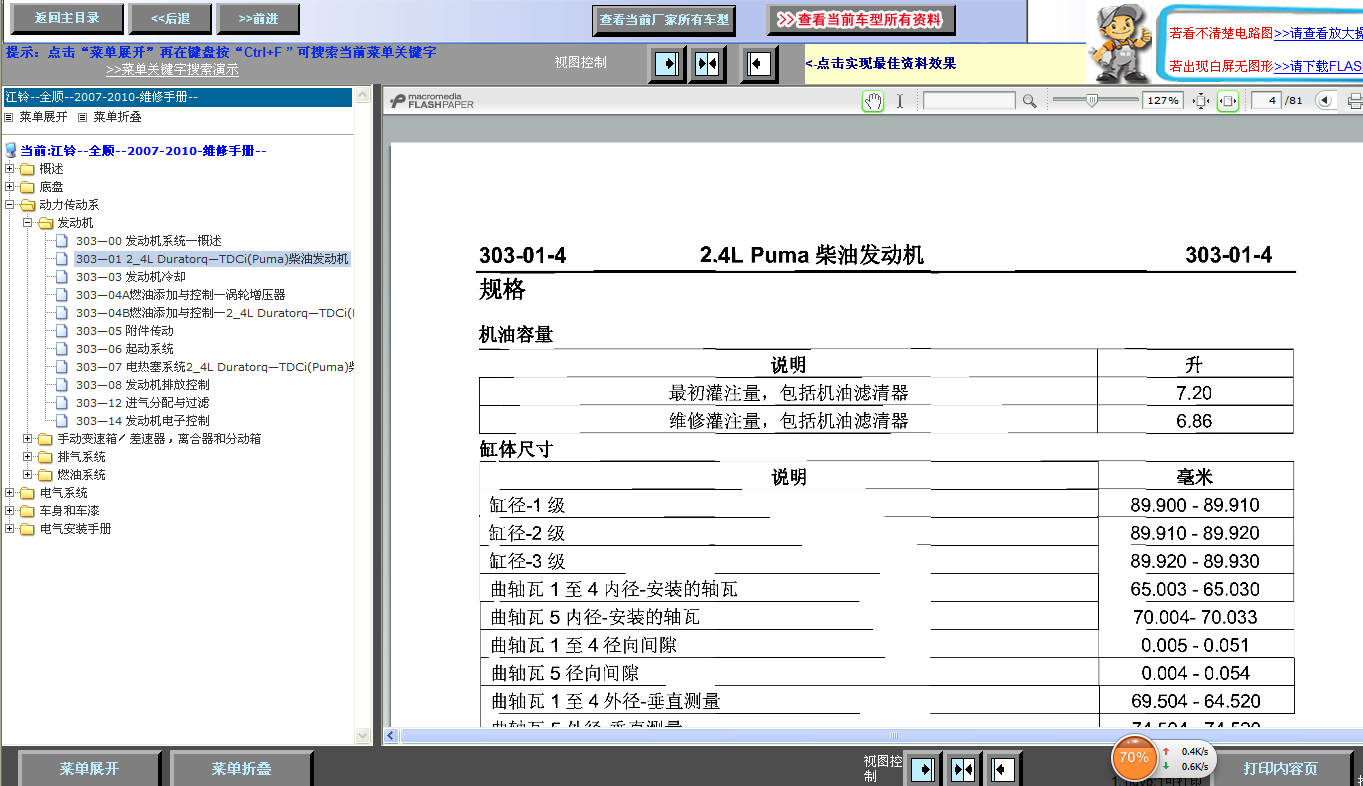Click page icon beside 303—06 起动系统

tap(63, 349)
